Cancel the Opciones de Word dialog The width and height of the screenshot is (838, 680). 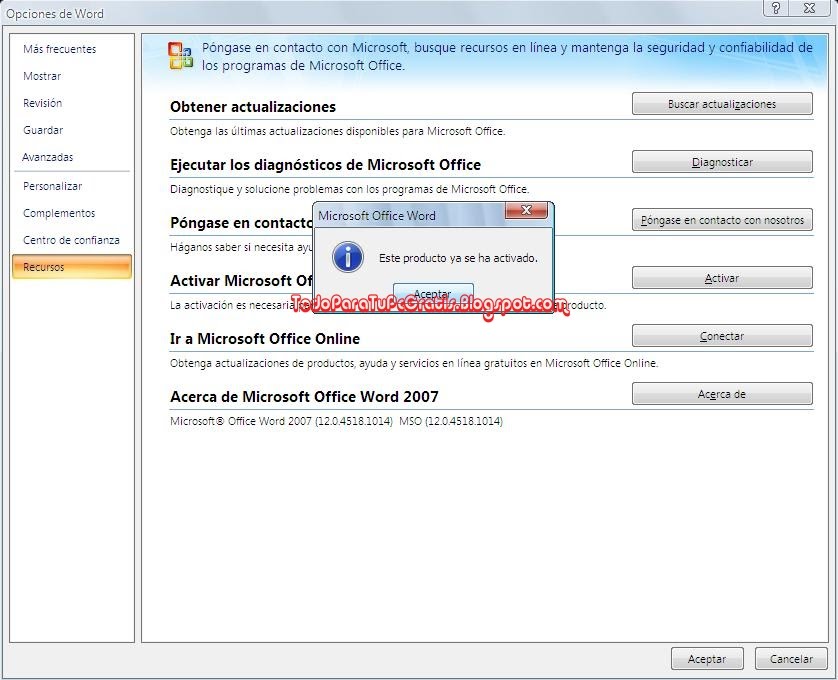pyautogui.click(x=791, y=659)
